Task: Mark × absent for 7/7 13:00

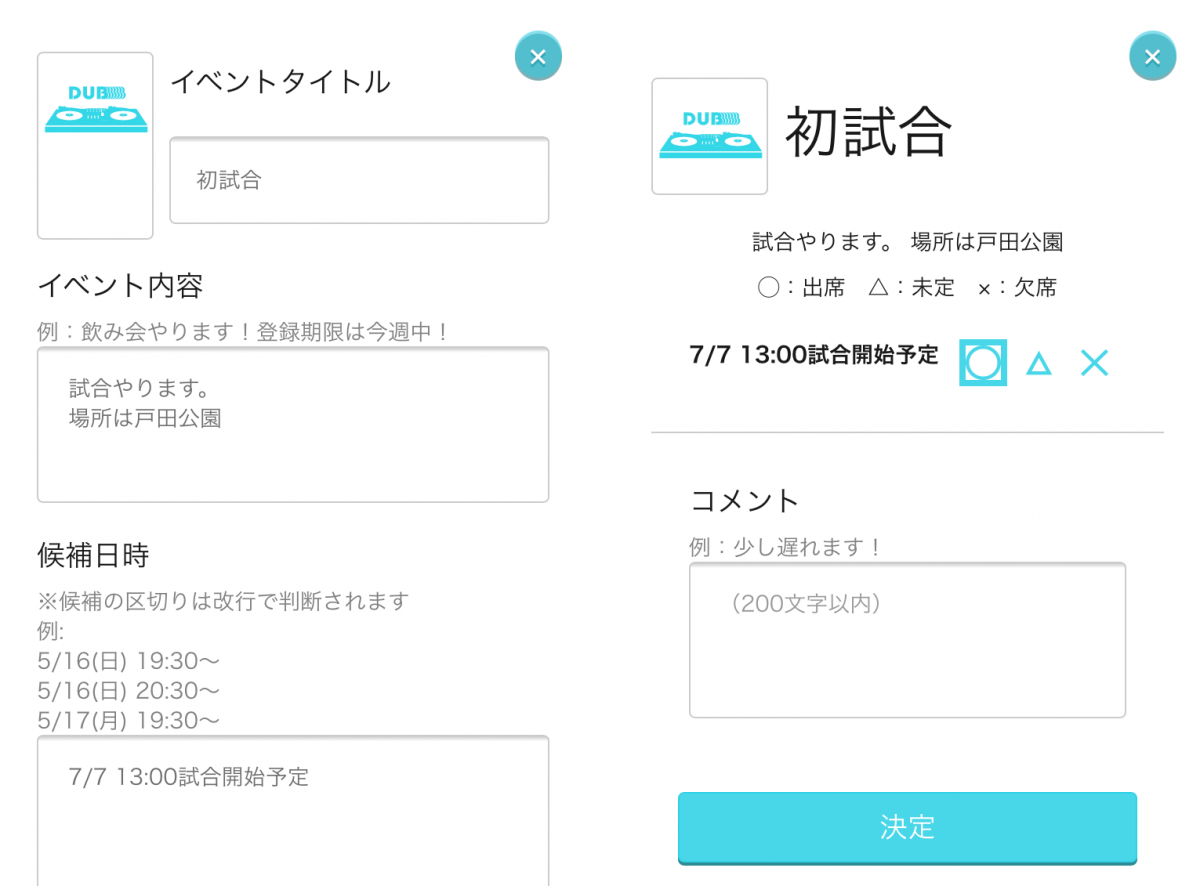Action: click(1095, 363)
